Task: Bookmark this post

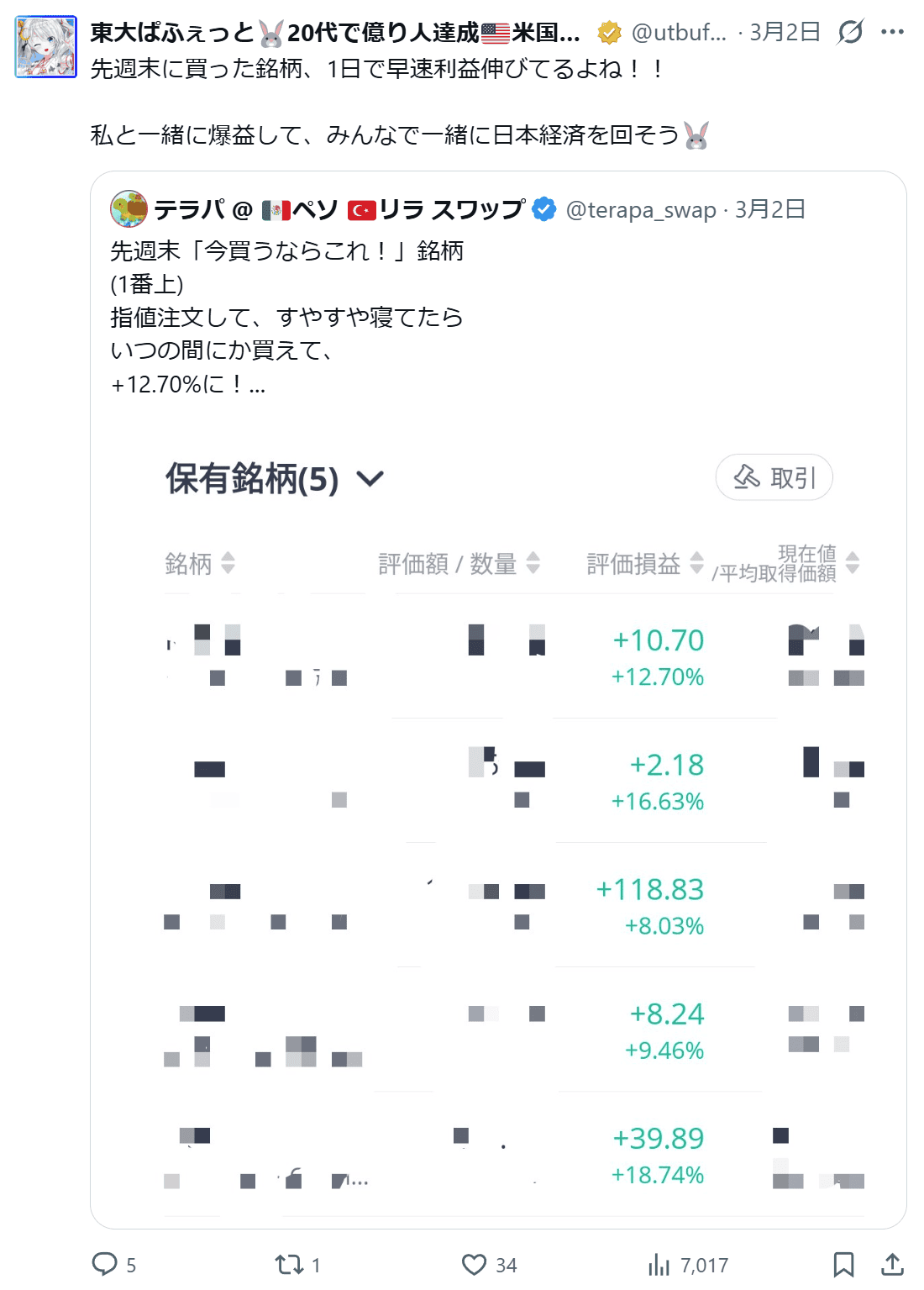Action: [843, 1264]
